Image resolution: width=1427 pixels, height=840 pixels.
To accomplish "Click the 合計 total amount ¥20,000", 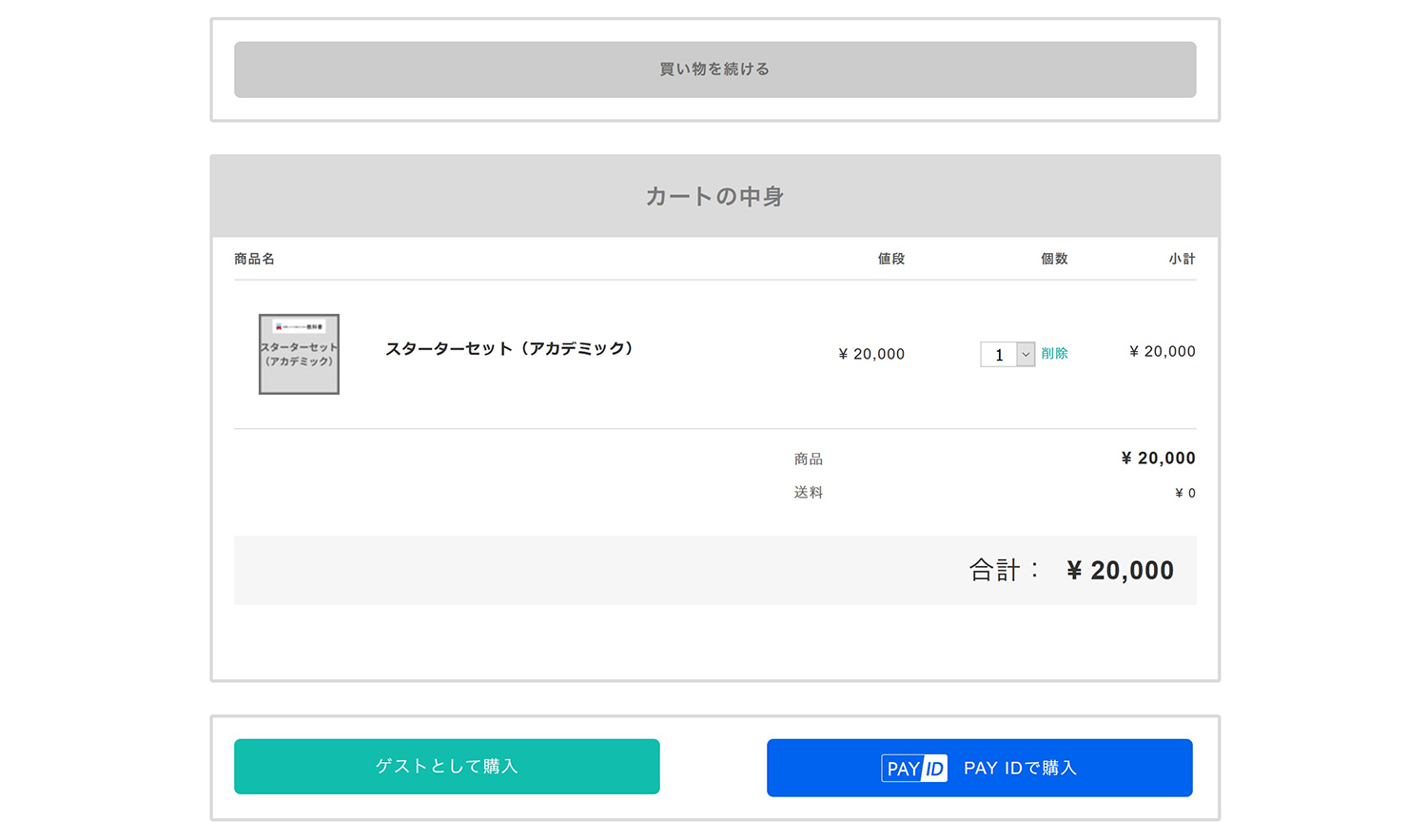I will coord(1119,570).
